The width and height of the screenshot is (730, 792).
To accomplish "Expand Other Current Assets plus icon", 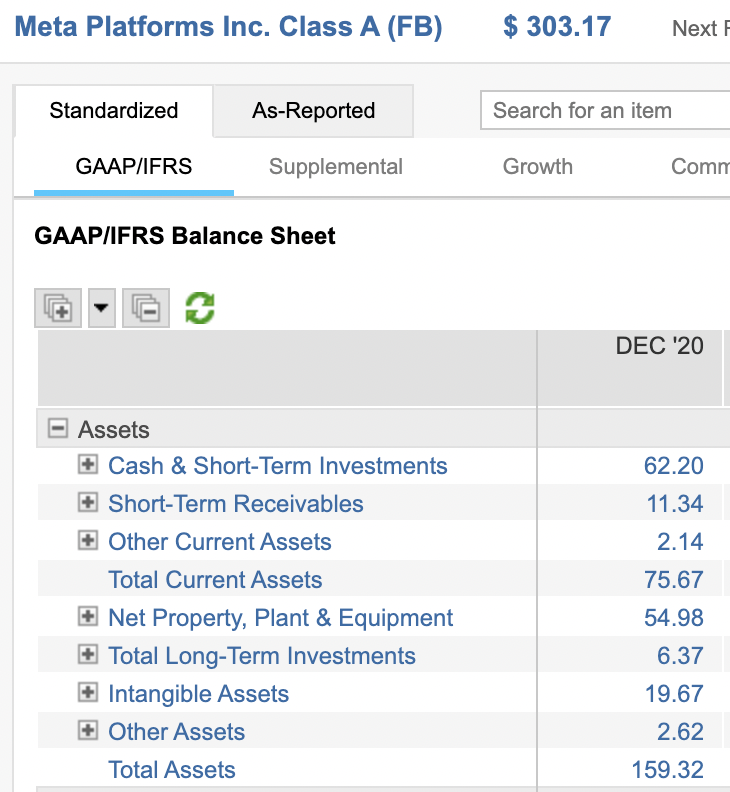I will tap(88, 541).
